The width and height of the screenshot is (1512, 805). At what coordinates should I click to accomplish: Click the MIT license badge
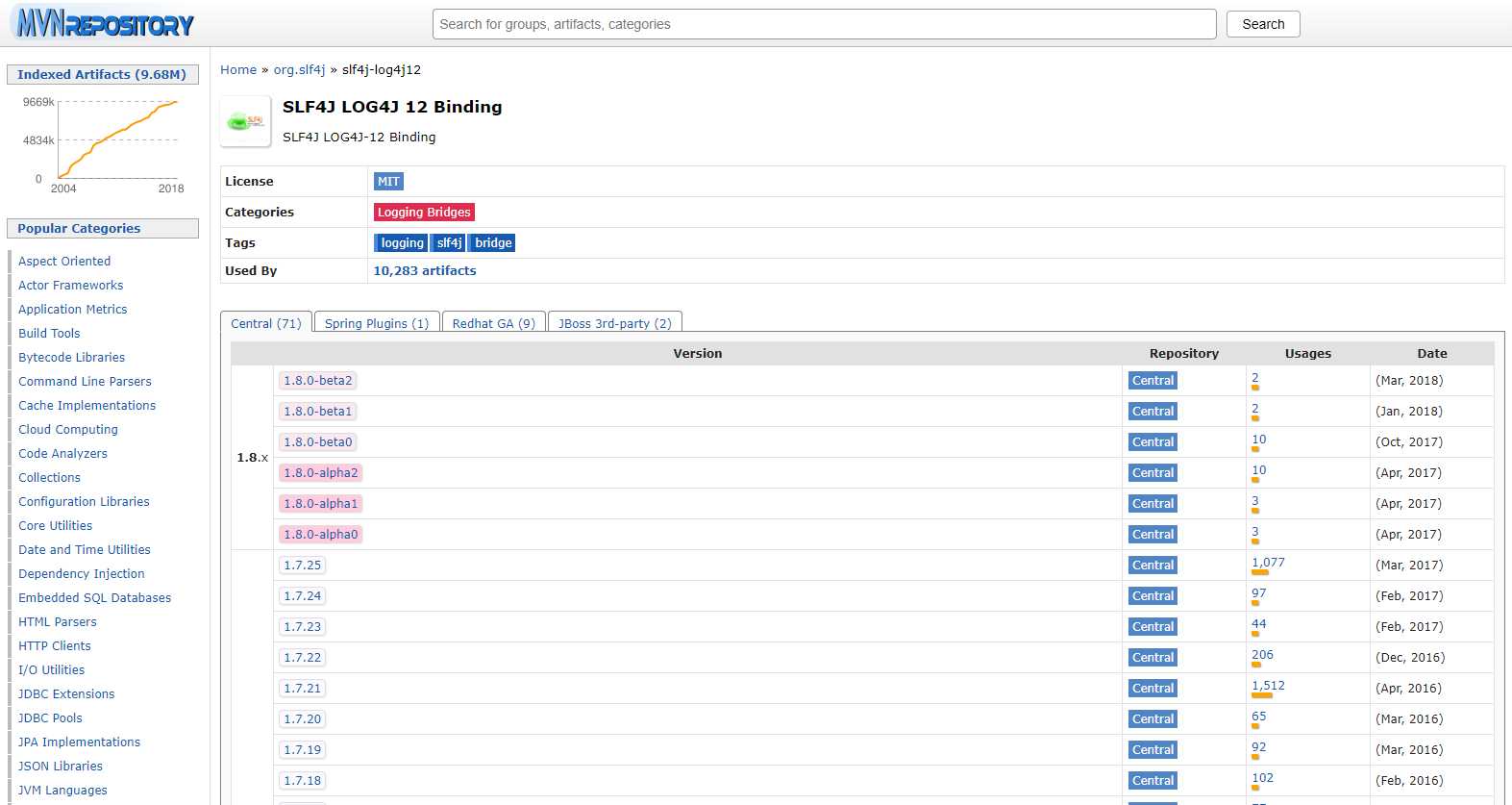(x=388, y=182)
